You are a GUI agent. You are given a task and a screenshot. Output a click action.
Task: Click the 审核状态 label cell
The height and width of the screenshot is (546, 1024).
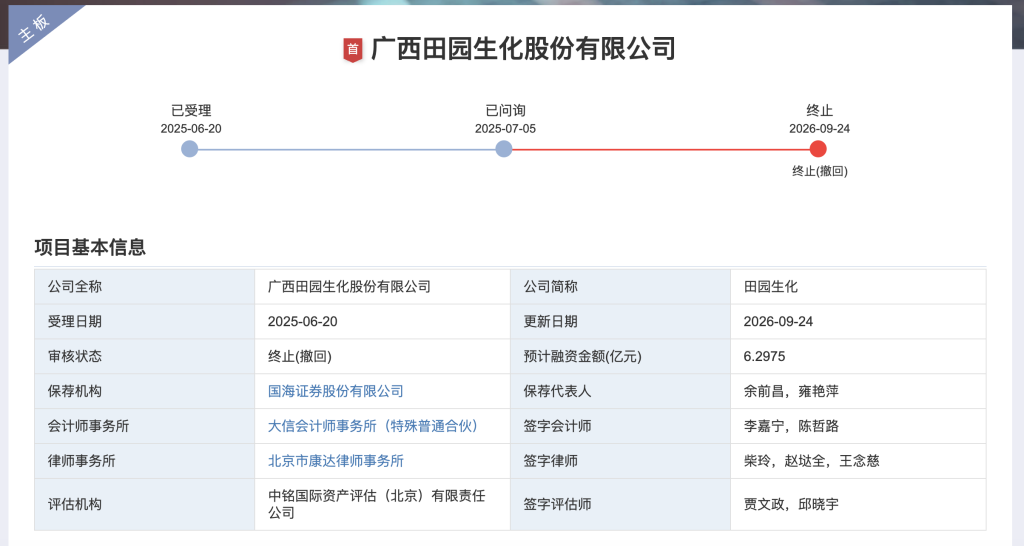tap(144, 357)
